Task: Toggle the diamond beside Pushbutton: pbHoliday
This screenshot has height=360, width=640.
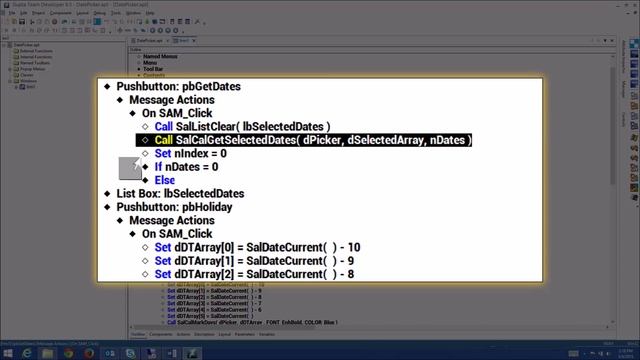Action: coord(107,207)
